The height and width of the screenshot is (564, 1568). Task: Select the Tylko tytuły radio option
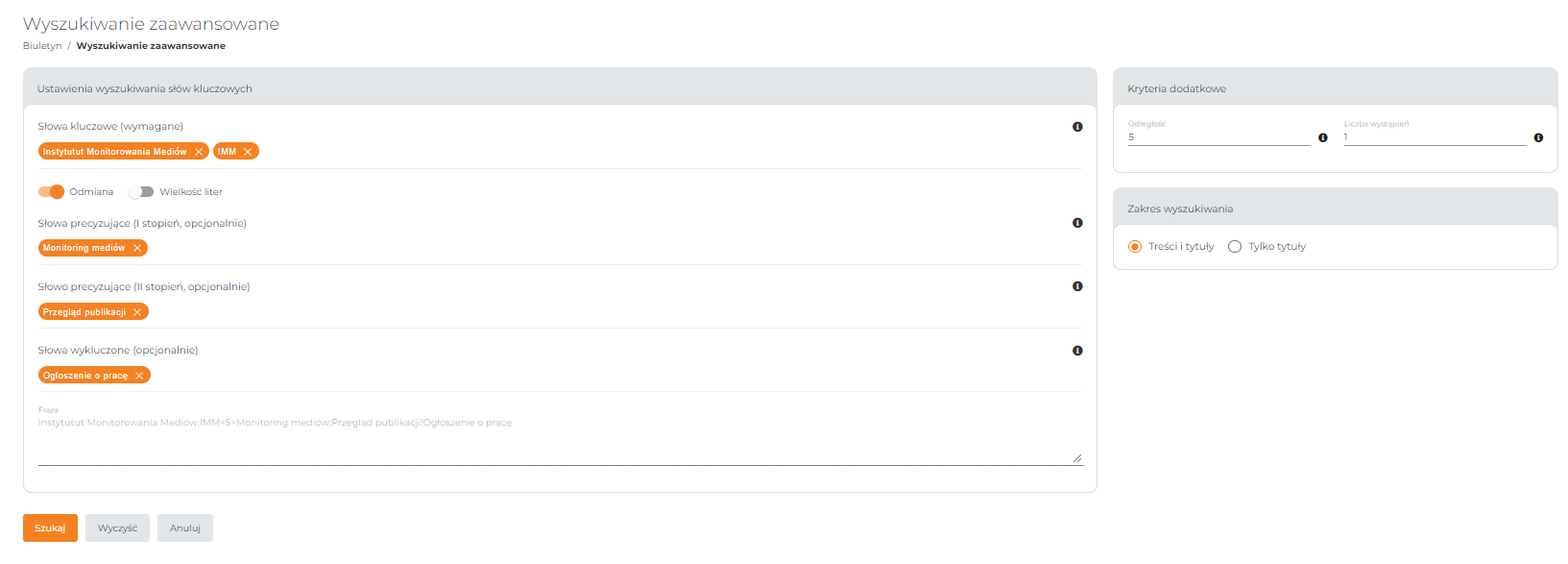coord(1235,247)
